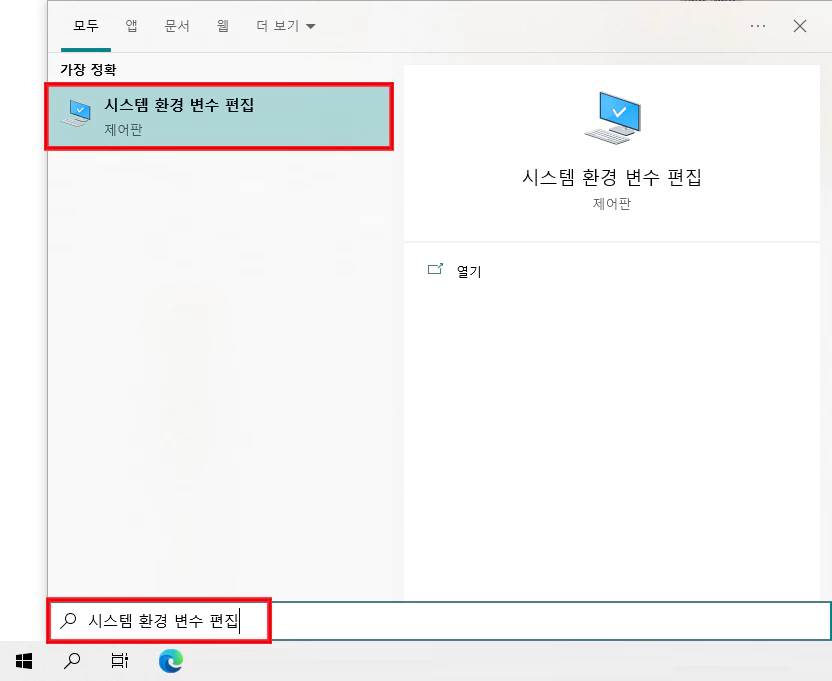Click the taskbar search magnifier icon
The height and width of the screenshot is (681, 832).
click(x=71, y=660)
